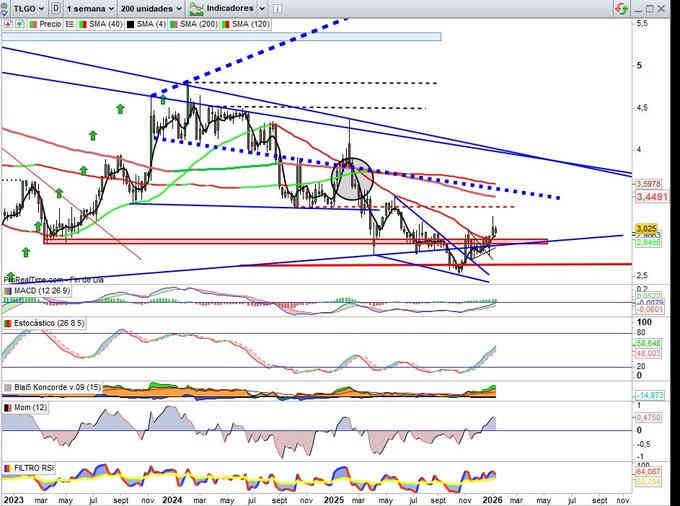Open the TLGO ticker dropdown
The height and width of the screenshot is (506, 680).
tap(21, 7)
